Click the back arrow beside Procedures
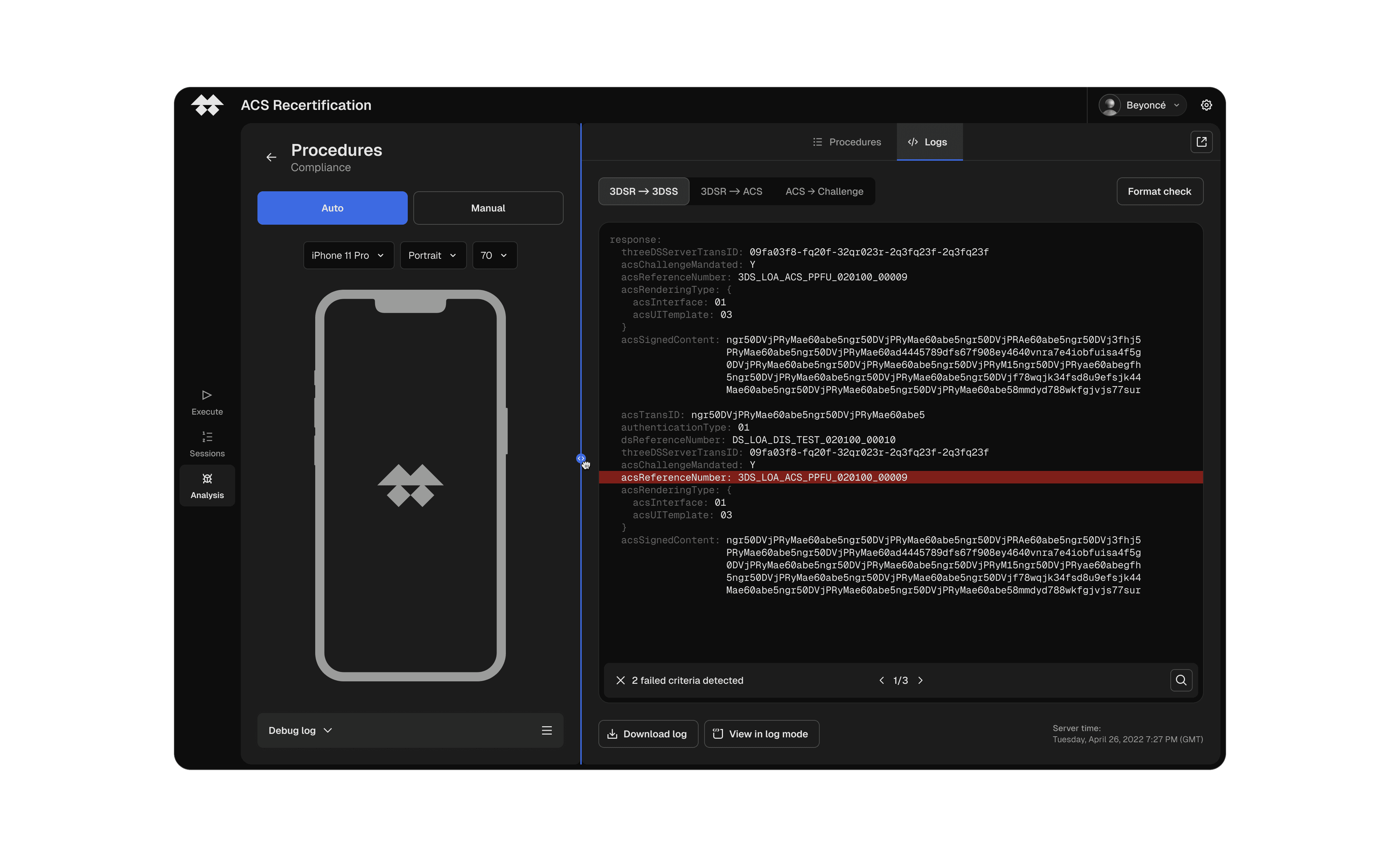The width and height of the screenshot is (1400, 857). click(x=271, y=157)
